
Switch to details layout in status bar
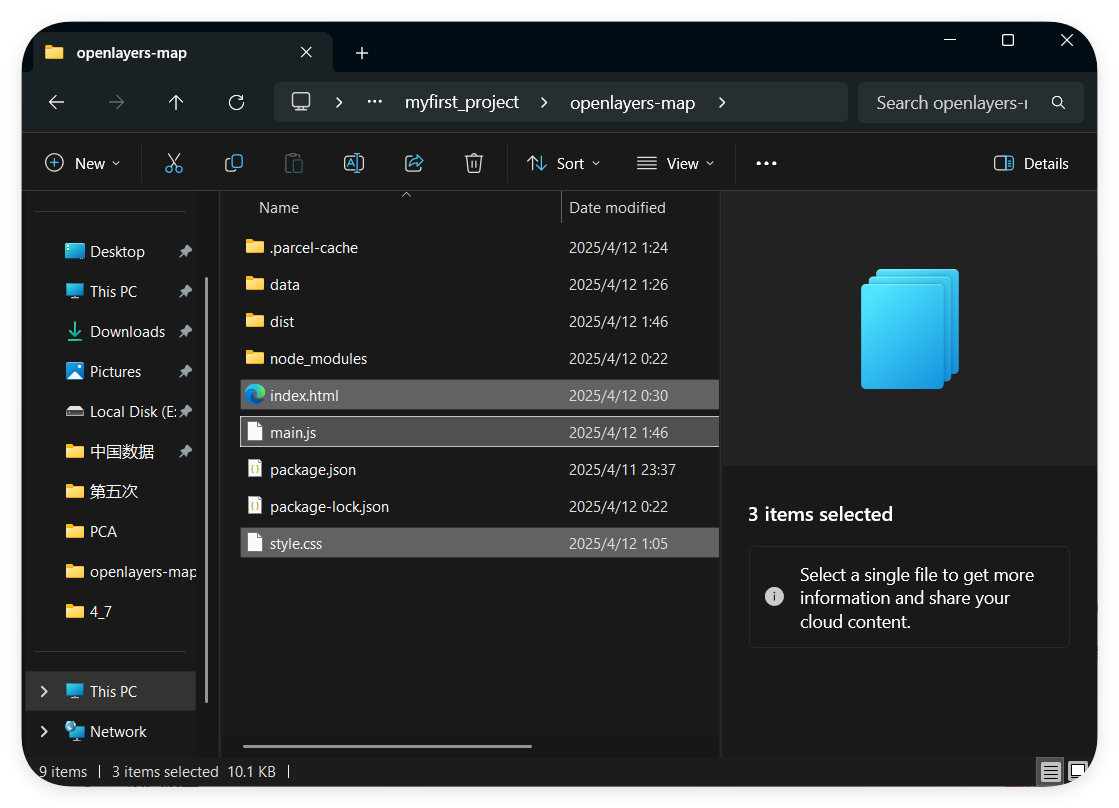(x=1051, y=771)
